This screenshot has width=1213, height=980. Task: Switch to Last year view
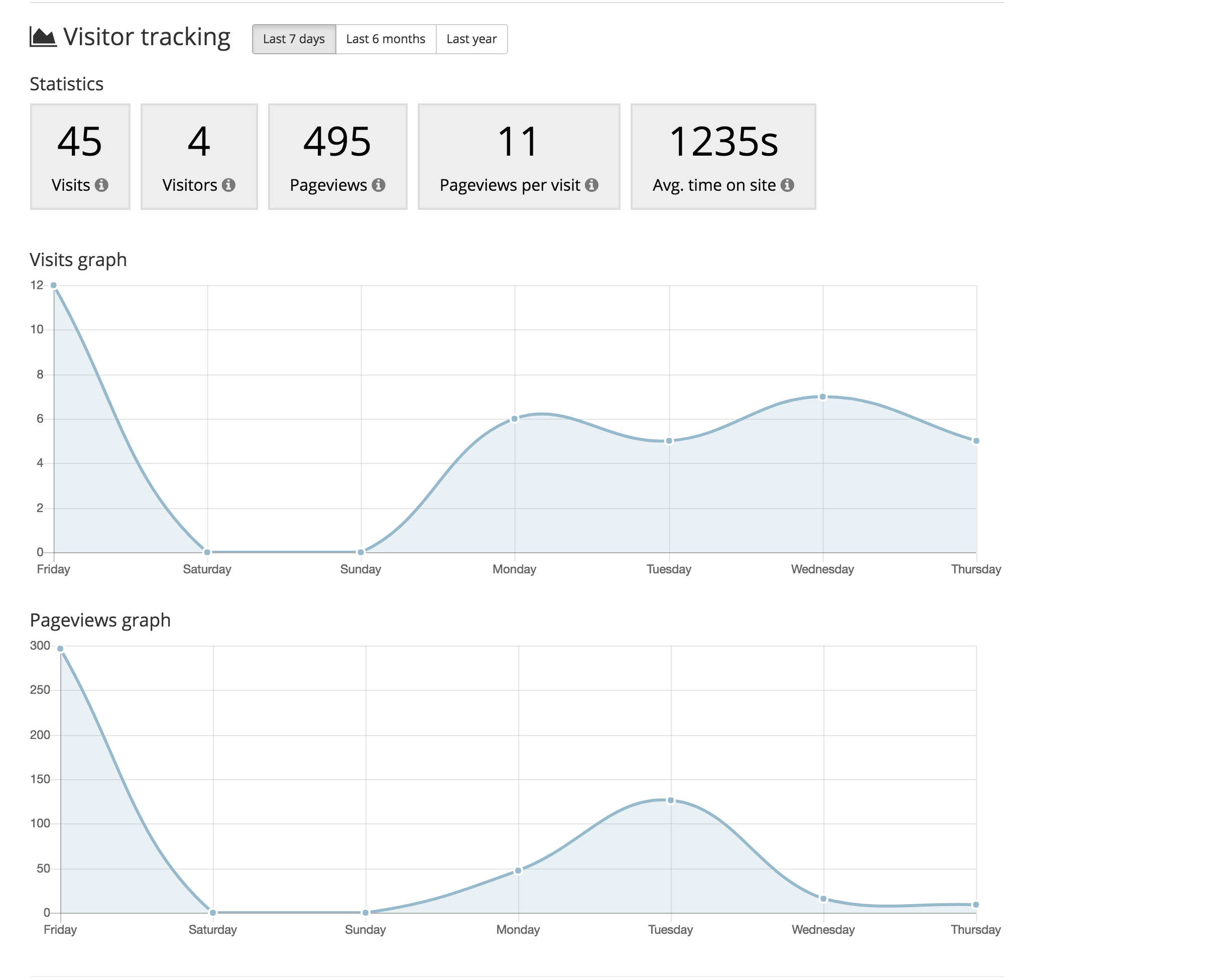coord(471,39)
